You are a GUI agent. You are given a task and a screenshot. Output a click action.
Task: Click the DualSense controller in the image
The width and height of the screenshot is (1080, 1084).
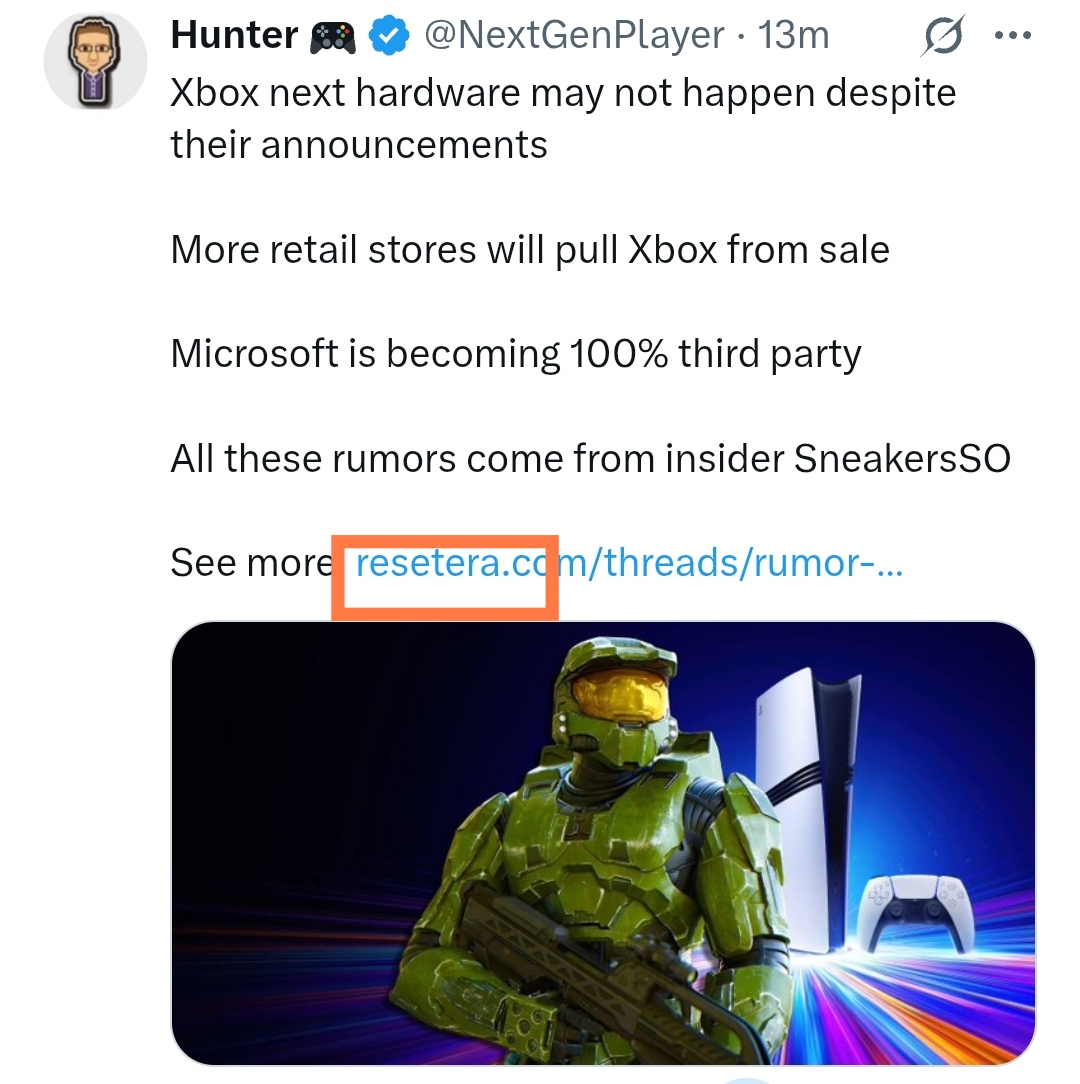[x=908, y=912]
